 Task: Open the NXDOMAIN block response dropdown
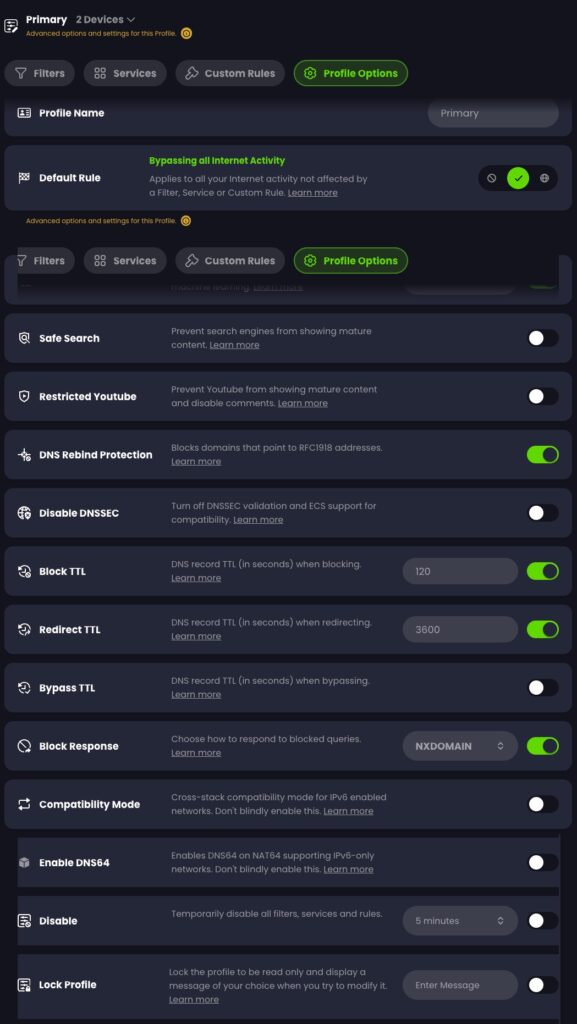coord(460,746)
